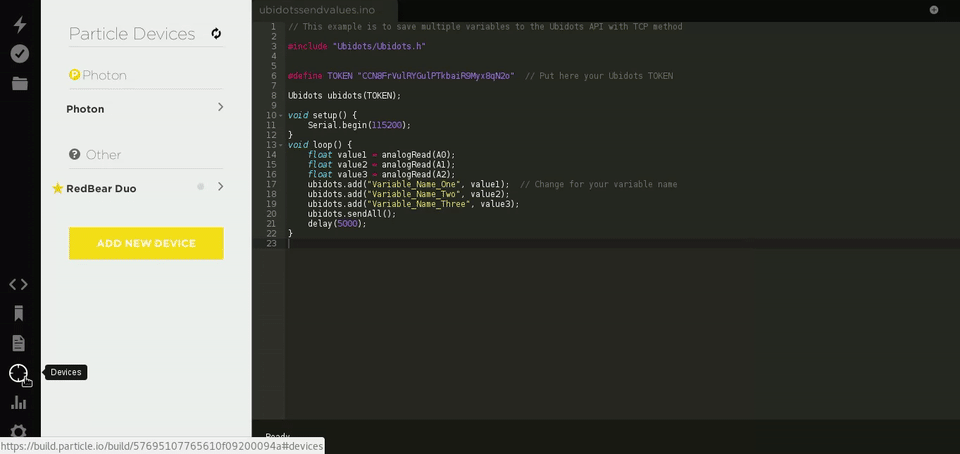
Task: Click the top comment about TCP method
Action: click(485, 27)
